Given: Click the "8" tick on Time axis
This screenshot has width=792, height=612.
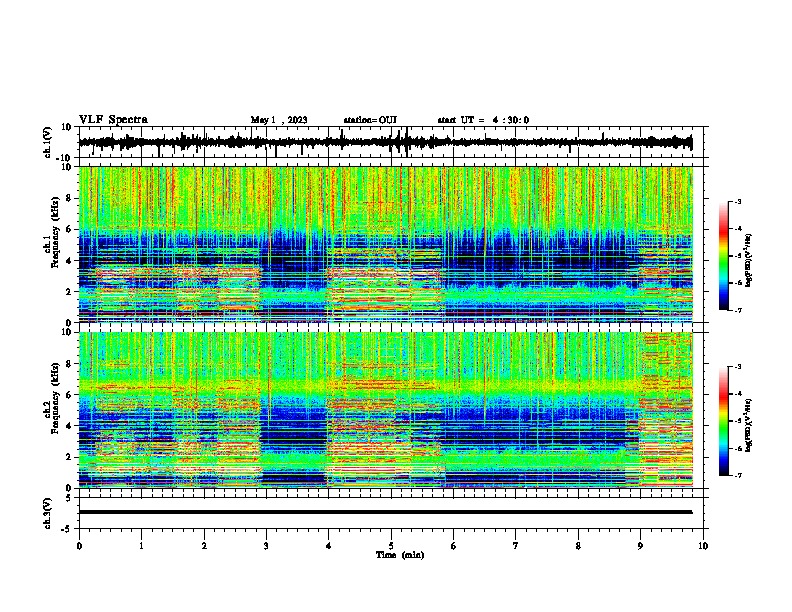Looking at the screenshot, I should [x=578, y=546].
